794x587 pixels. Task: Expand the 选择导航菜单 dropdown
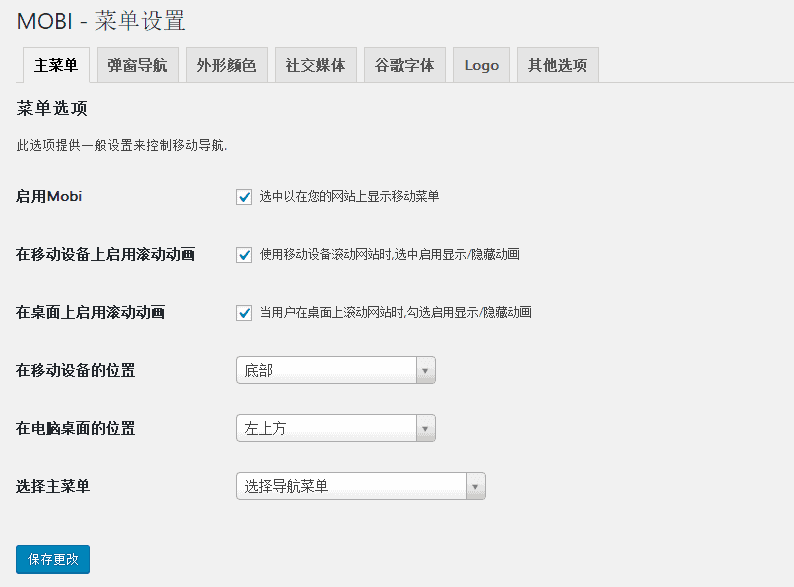coord(361,486)
